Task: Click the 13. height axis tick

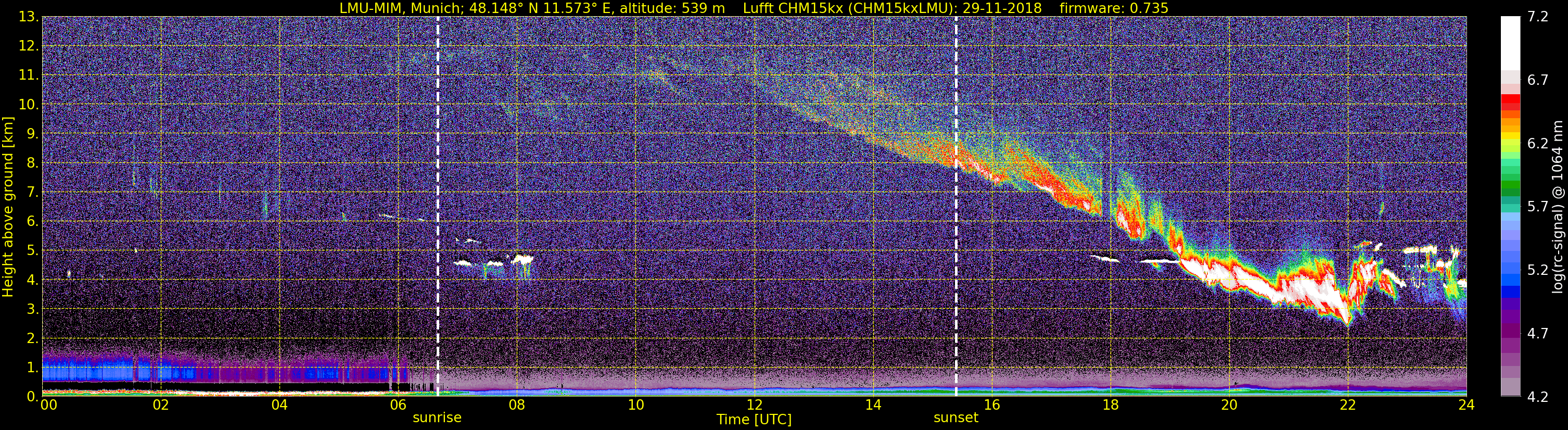Action: coord(29,17)
